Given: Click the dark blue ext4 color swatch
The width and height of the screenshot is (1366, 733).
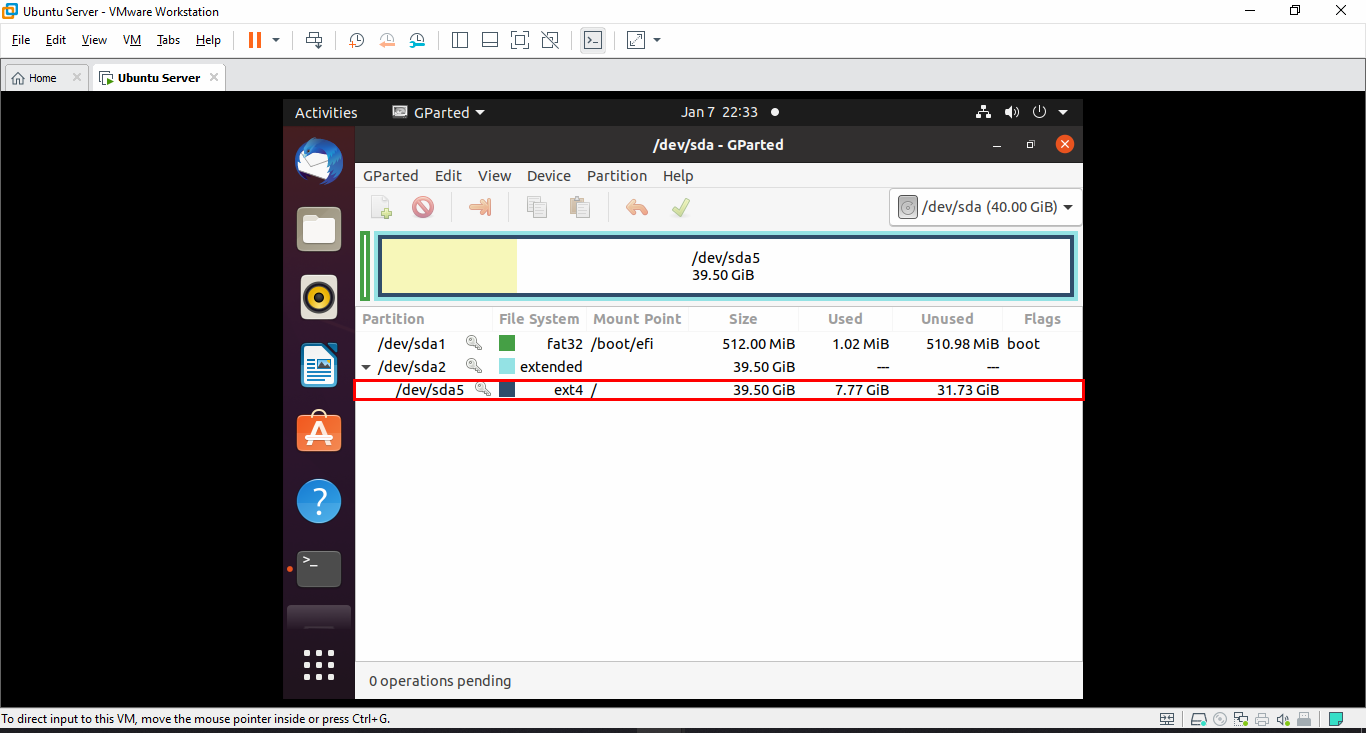Looking at the screenshot, I should [507, 389].
